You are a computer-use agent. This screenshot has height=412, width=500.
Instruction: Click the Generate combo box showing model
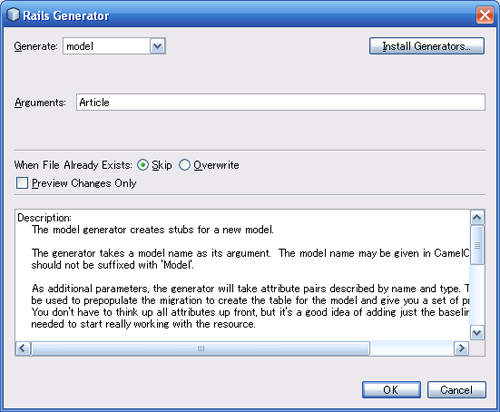[114, 46]
